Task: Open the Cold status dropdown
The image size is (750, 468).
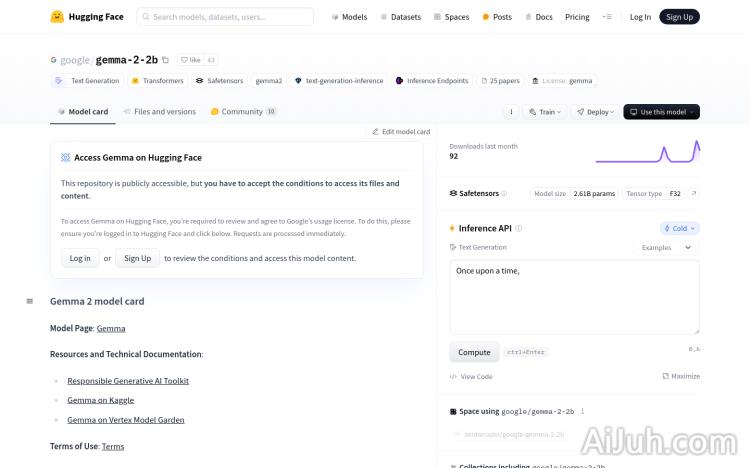Action: [x=680, y=228]
